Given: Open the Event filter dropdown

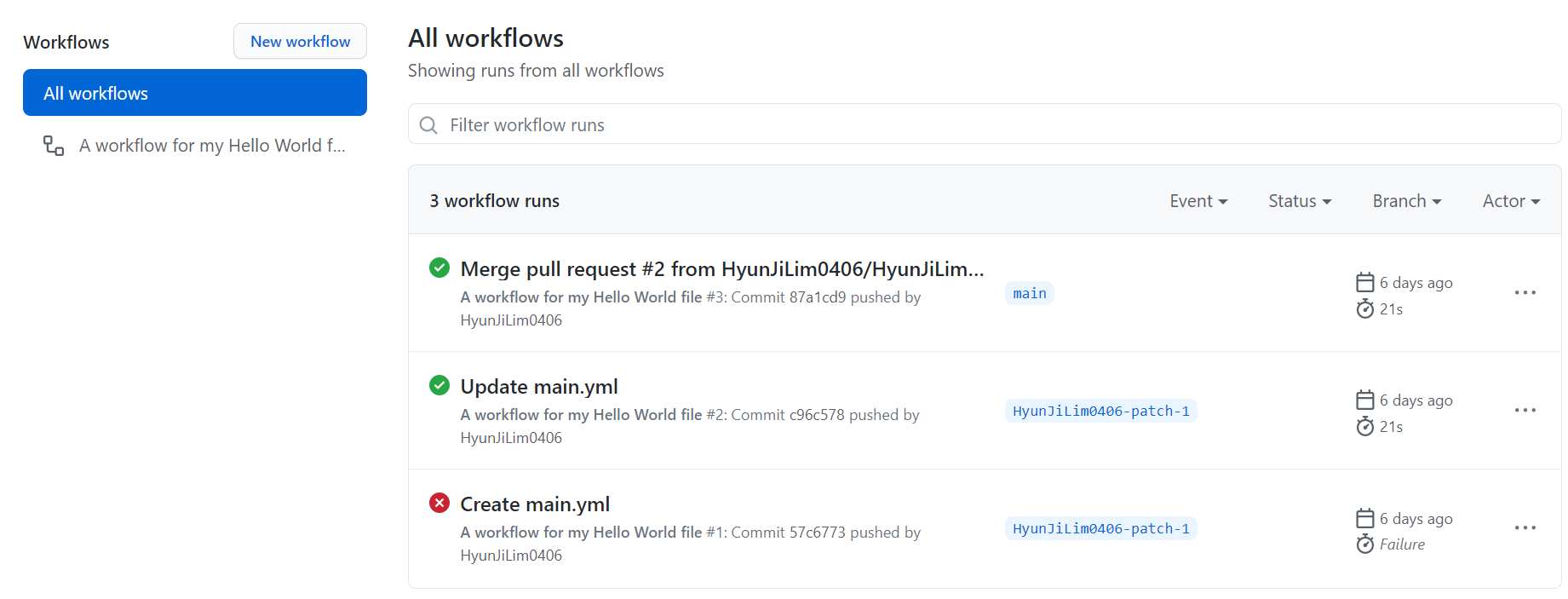Looking at the screenshot, I should [x=1198, y=201].
